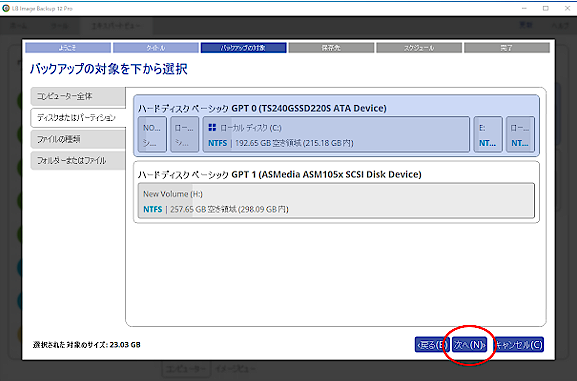Click the Windows logo icon on C: partition

(212, 128)
